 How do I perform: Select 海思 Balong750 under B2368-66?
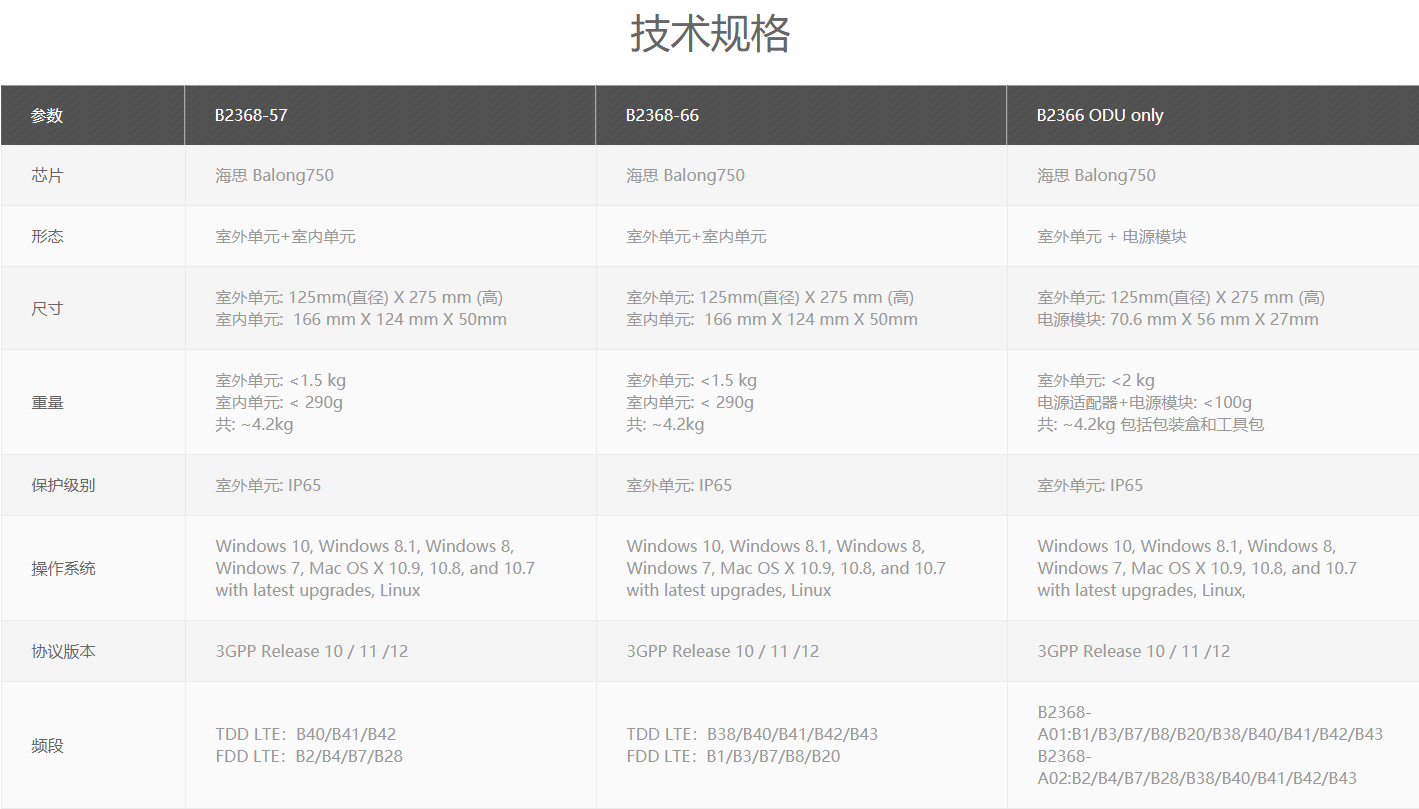coord(686,176)
